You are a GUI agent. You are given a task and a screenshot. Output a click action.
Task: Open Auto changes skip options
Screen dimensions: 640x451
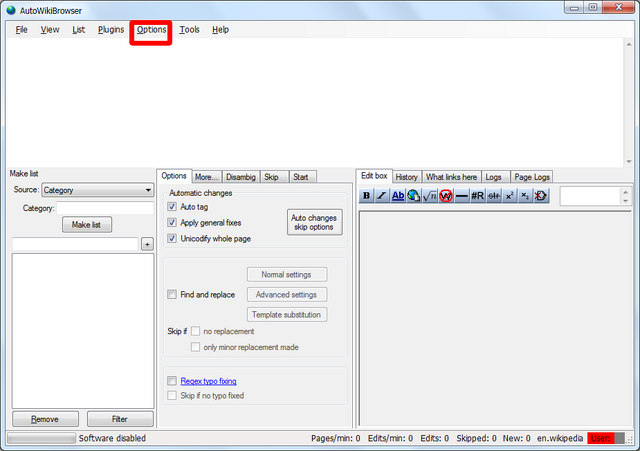[314, 222]
